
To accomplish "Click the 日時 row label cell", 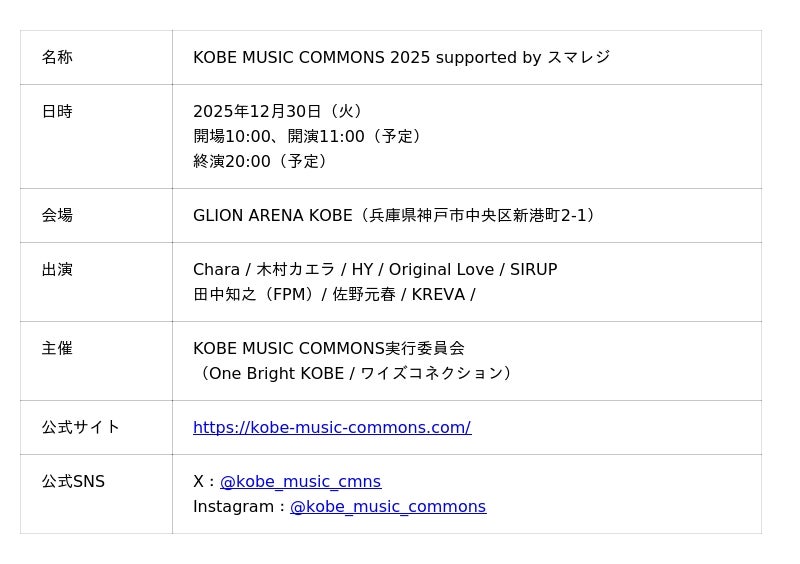I will click(x=57, y=112).
